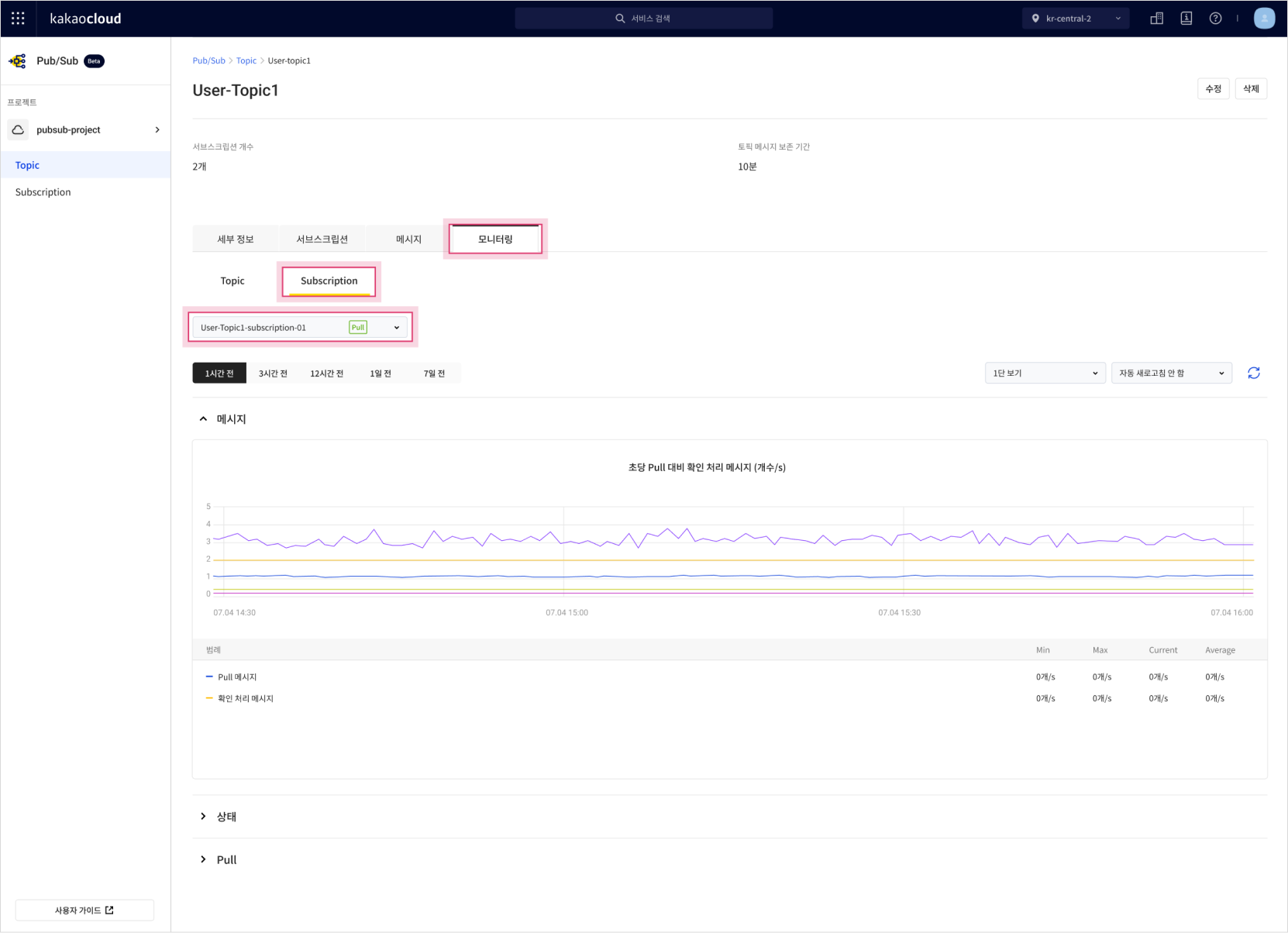Click the Max column header in legend

1100,650
